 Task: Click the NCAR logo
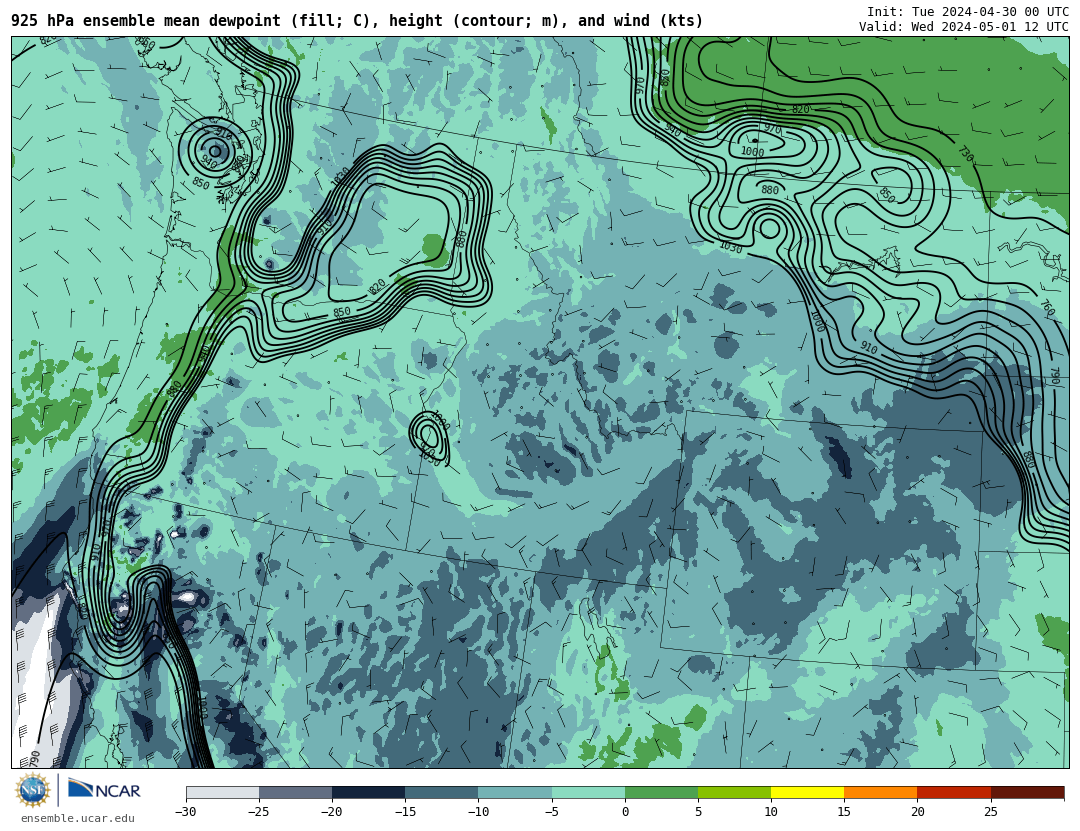(x=105, y=790)
